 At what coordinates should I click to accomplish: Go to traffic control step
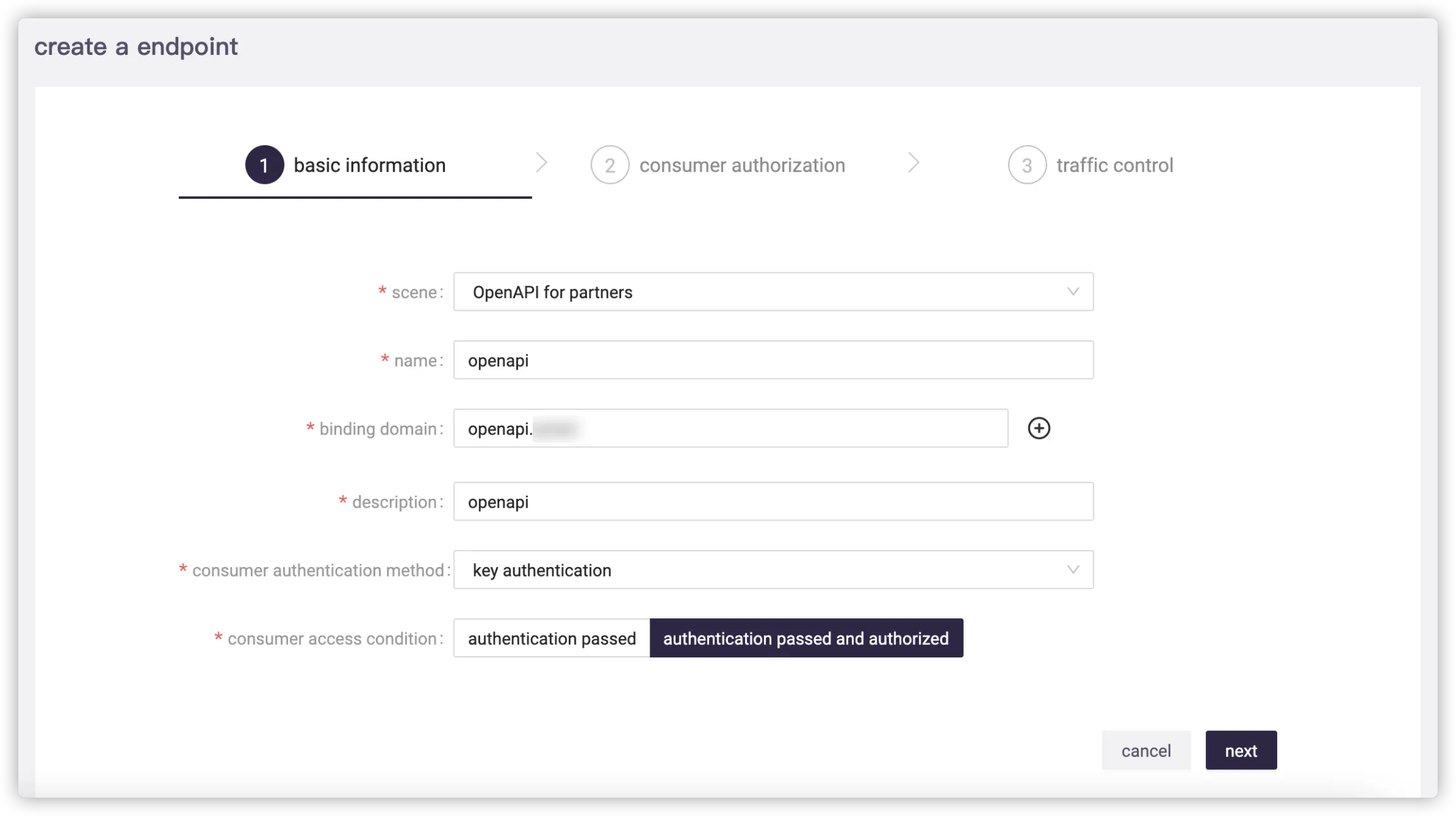(x=1114, y=165)
